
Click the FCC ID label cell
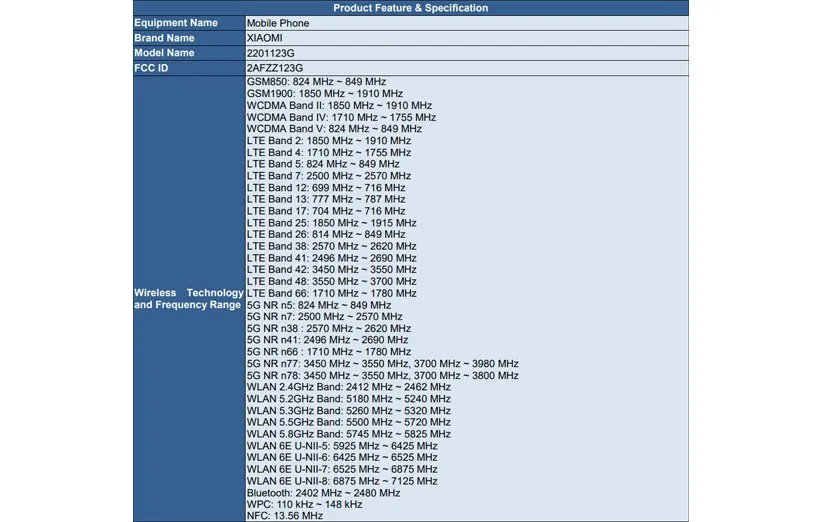click(152, 67)
